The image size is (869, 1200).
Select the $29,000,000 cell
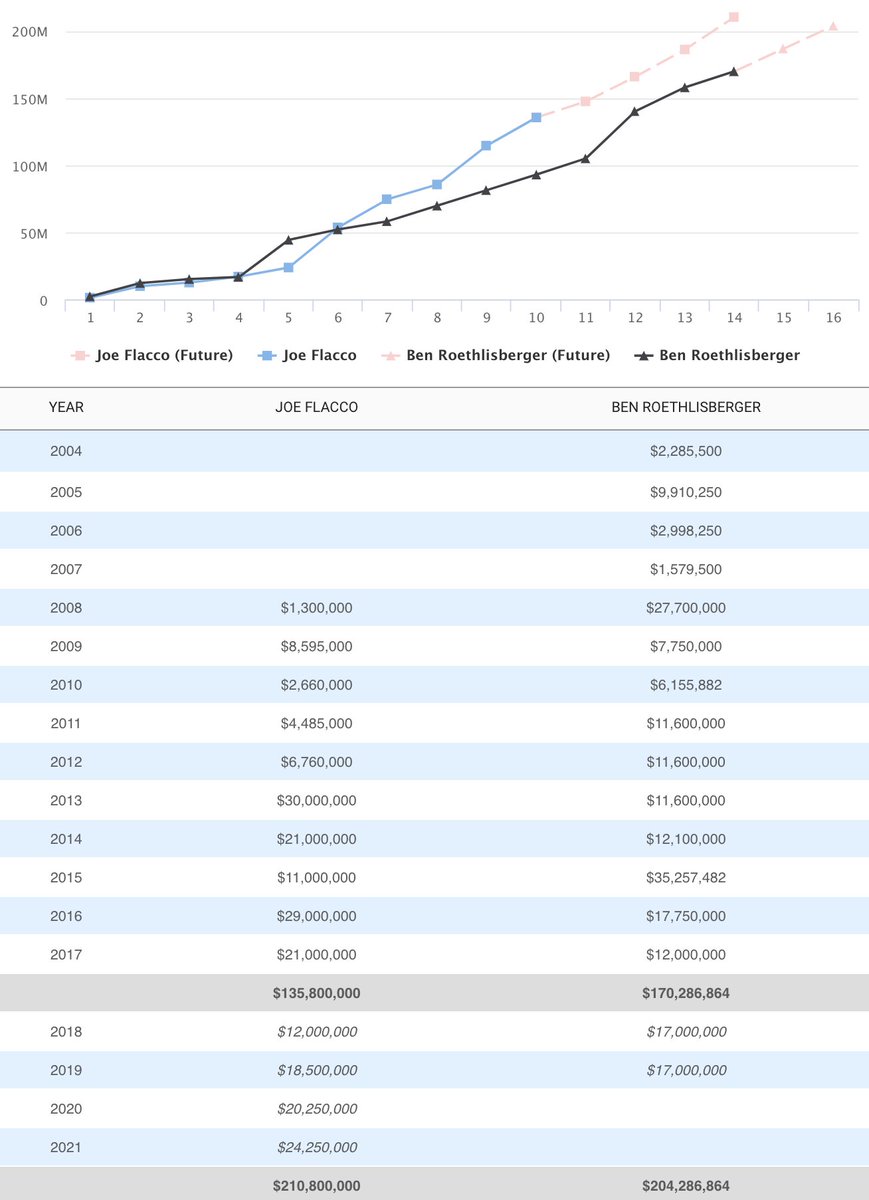316,916
